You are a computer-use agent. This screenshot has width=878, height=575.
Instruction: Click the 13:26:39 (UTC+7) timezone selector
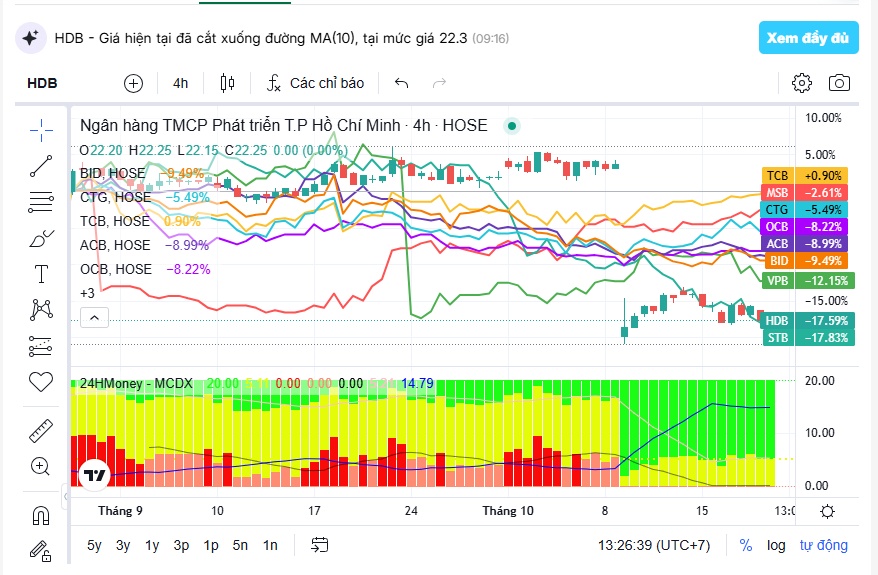click(654, 545)
